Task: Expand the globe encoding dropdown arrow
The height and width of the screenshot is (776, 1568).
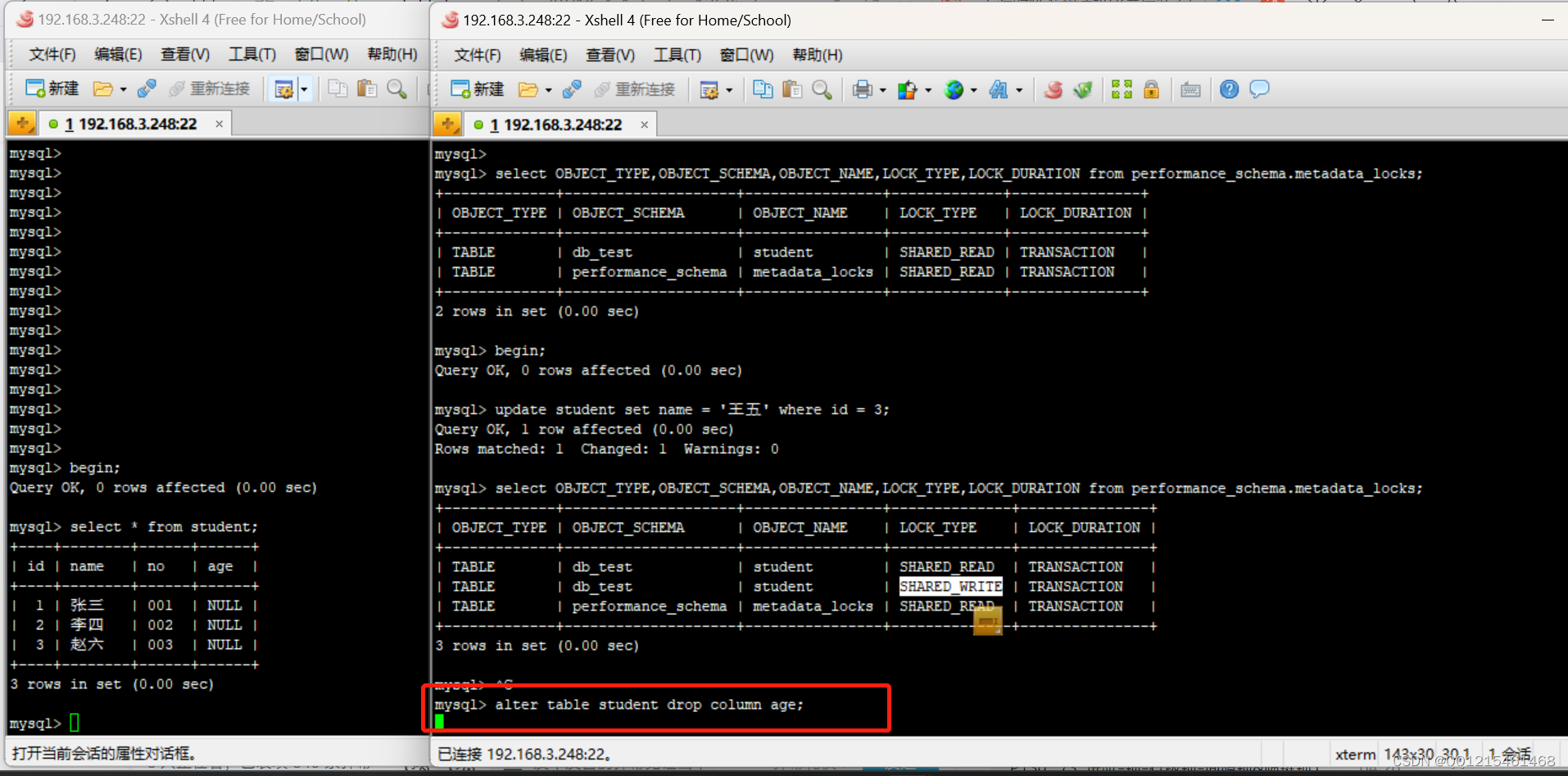Action: coord(973,90)
